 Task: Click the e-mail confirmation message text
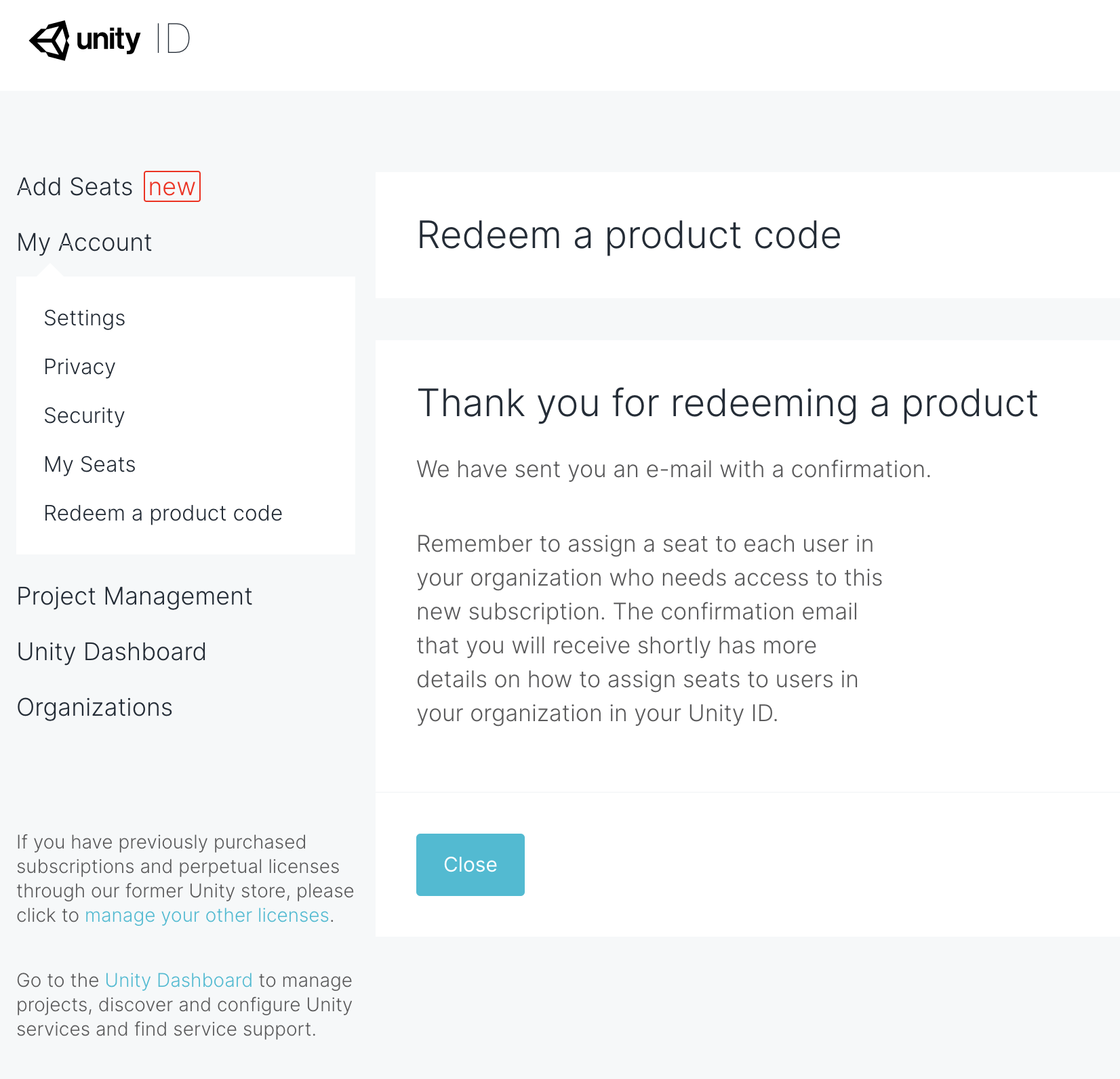point(674,469)
